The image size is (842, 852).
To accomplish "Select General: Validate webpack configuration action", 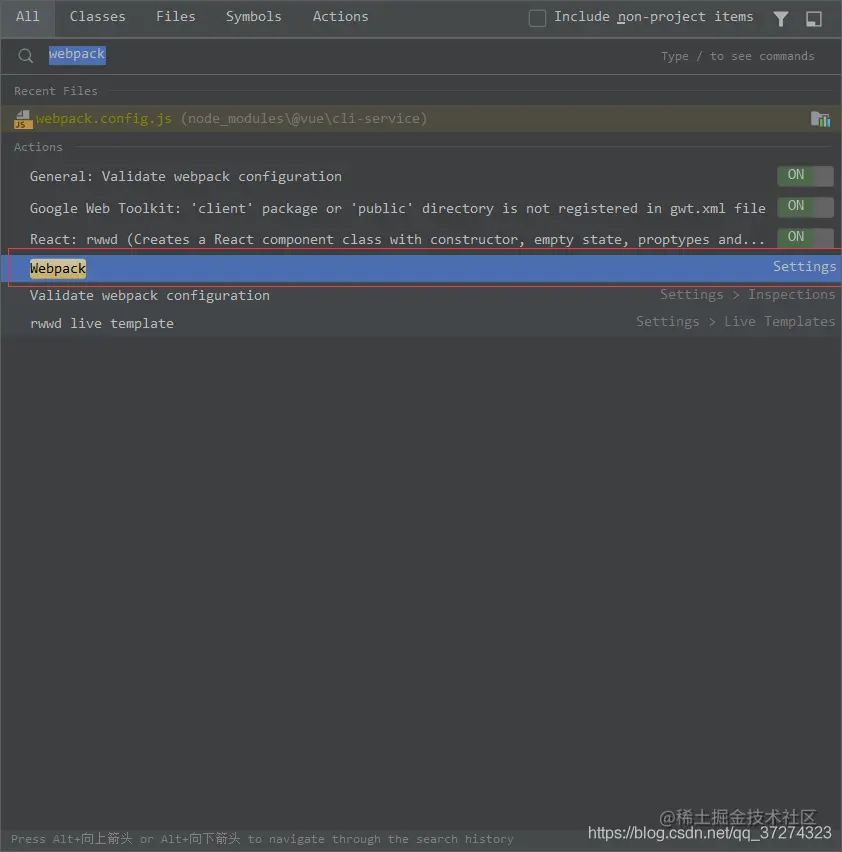I will tap(421, 177).
